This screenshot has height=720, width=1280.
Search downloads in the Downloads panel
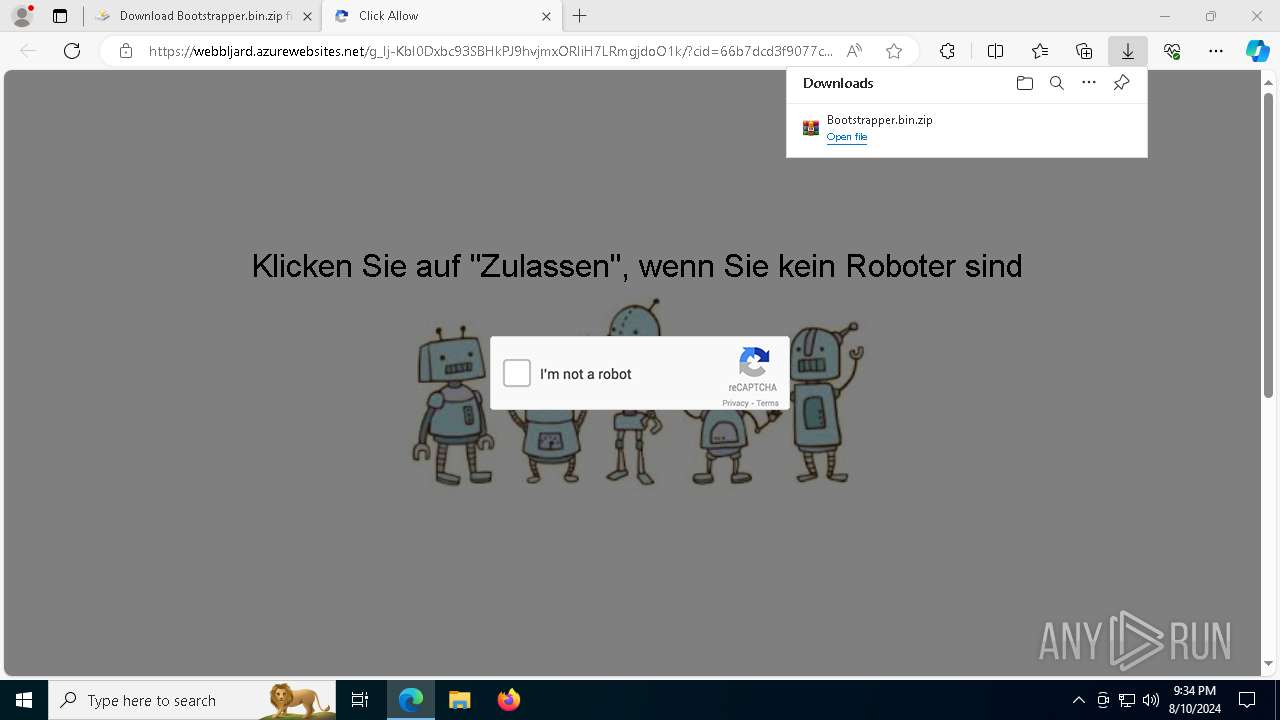[x=1057, y=83]
